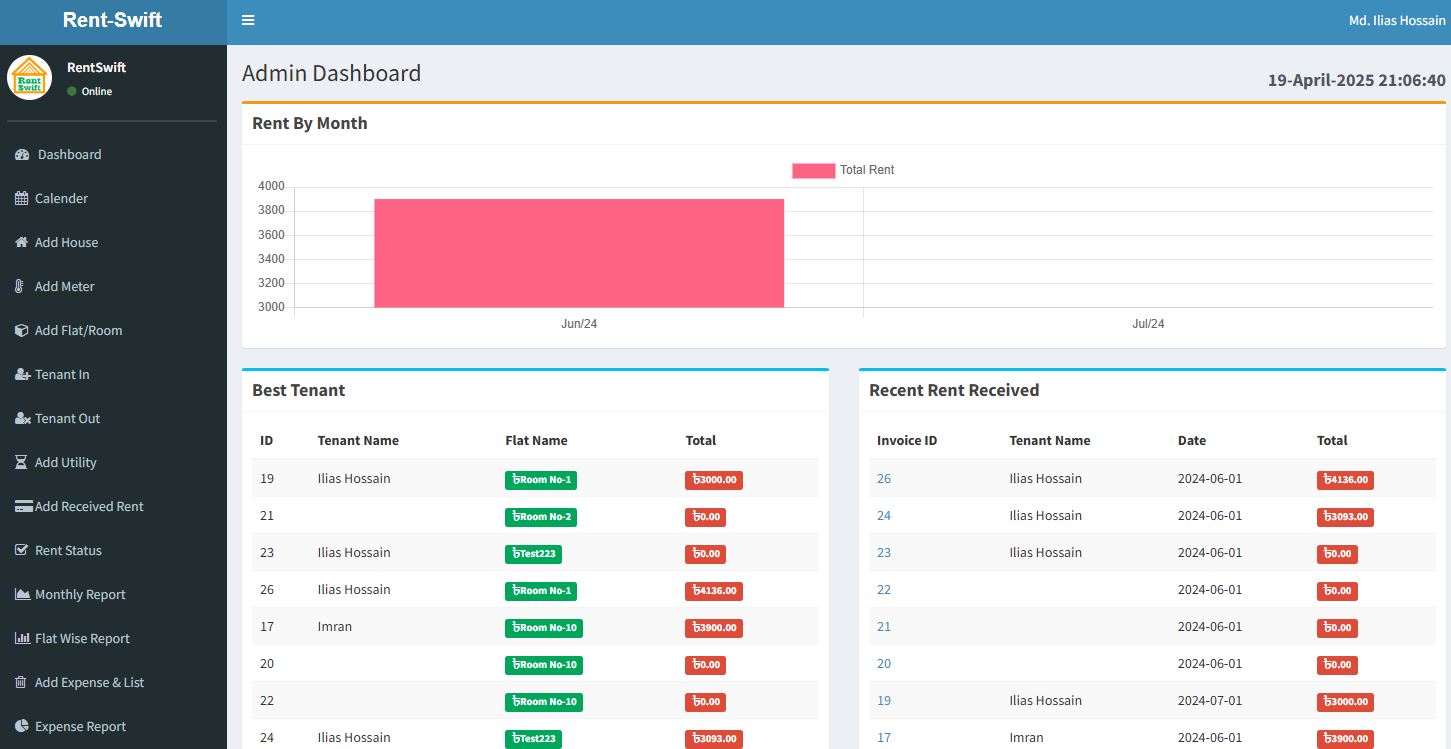1451x749 pixels.
Task: Open invoice 26 link
Action: [884, 479]
